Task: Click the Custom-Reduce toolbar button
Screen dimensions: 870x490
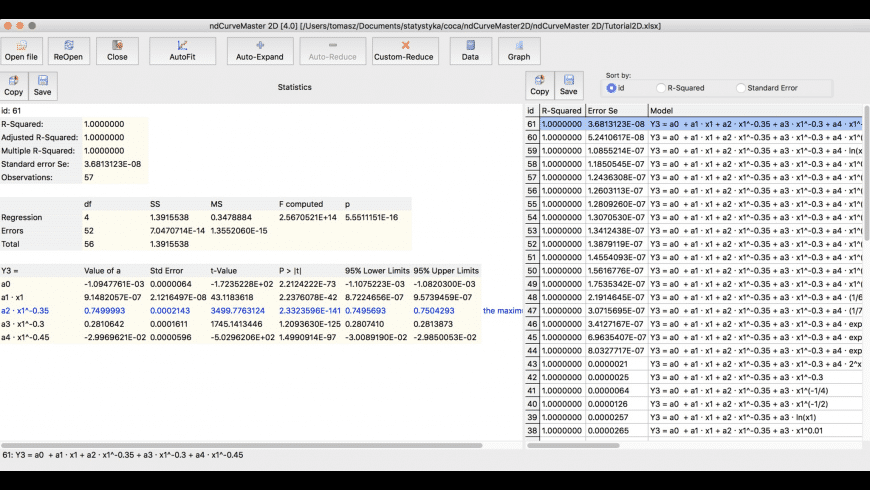Action: pos(404,50)
